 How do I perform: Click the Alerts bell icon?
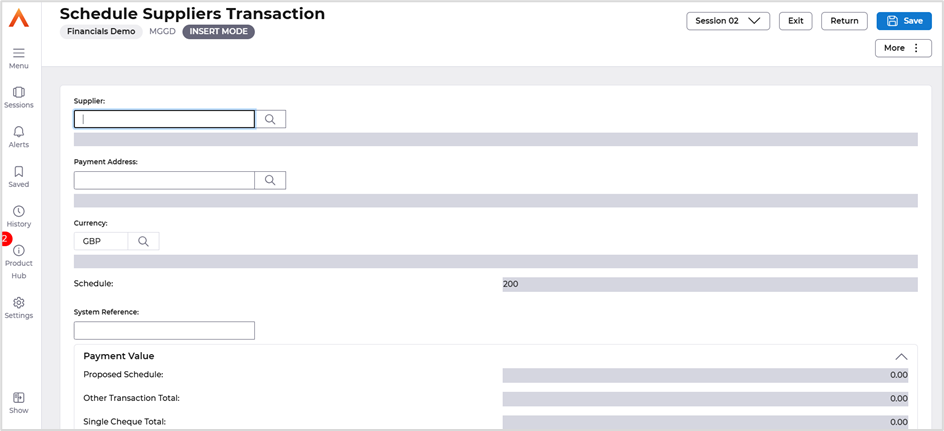pos(19,132)
